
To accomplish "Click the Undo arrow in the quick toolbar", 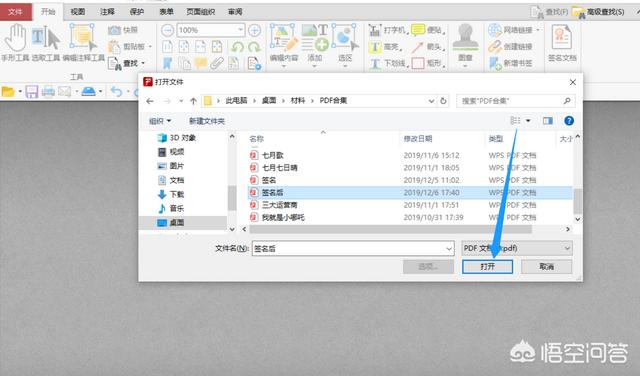I will (x=117, y=91).
